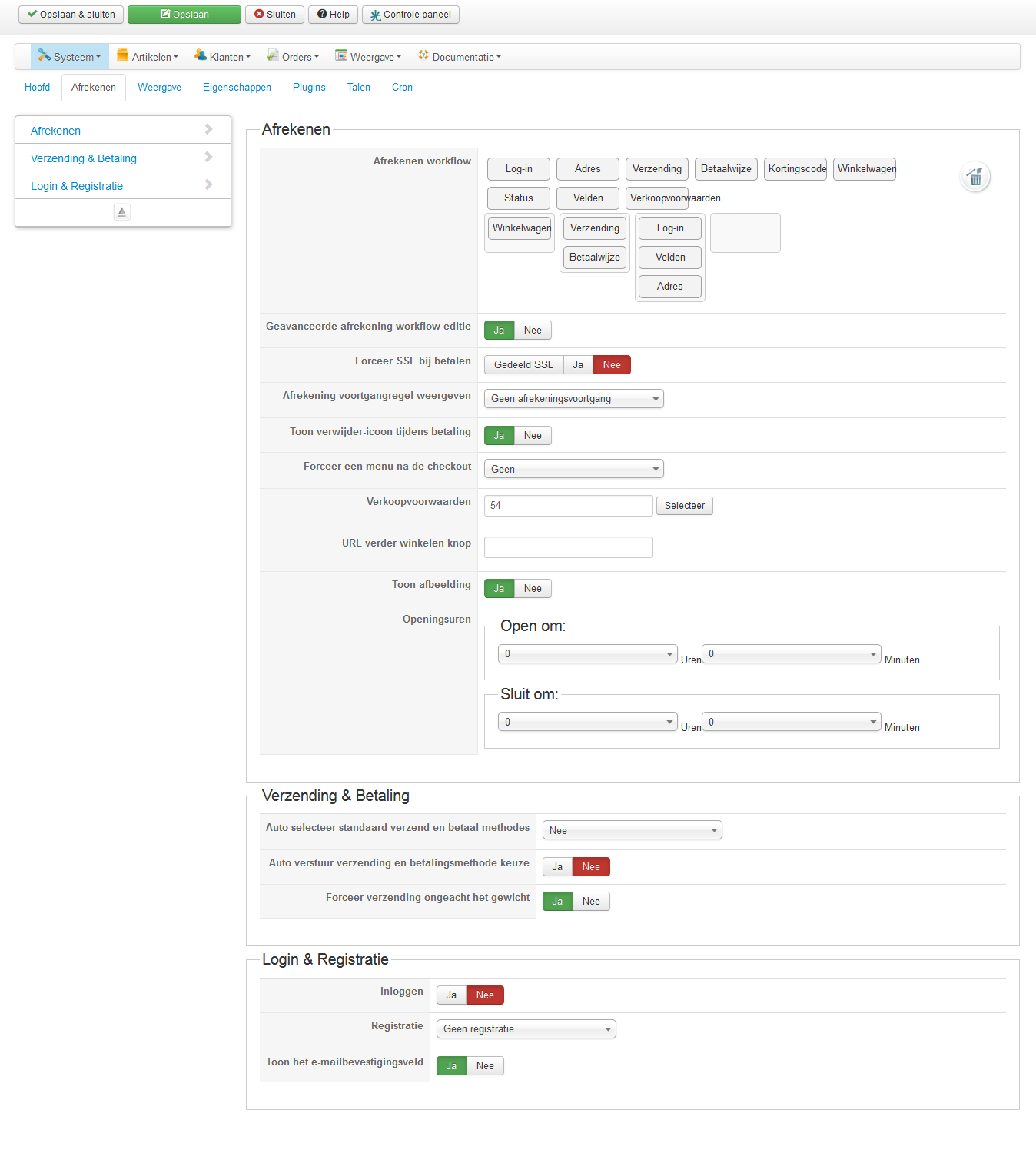Click the Verkoopvoorwaarden workflow block

point(657,198)
